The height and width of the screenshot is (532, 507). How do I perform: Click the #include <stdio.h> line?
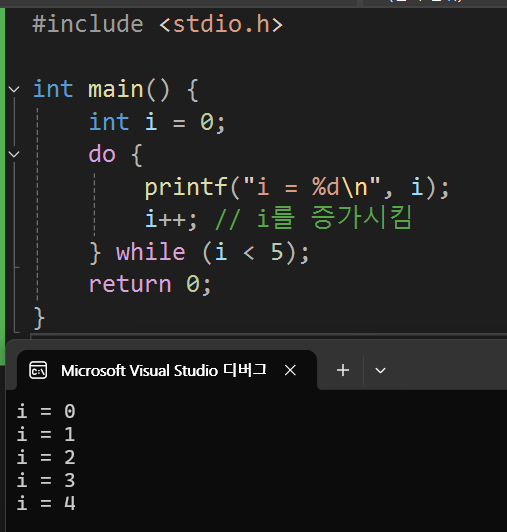(x=158, y=24)
